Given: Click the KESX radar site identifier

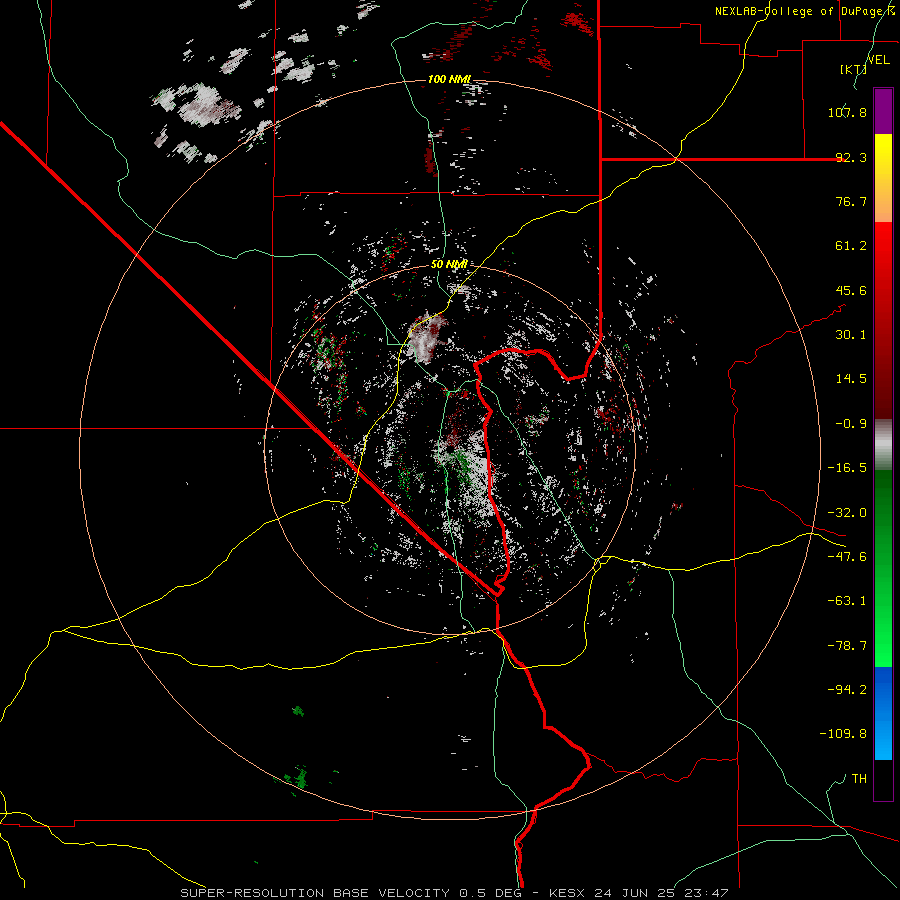Looking at the screenshot, I should point(569,893).
